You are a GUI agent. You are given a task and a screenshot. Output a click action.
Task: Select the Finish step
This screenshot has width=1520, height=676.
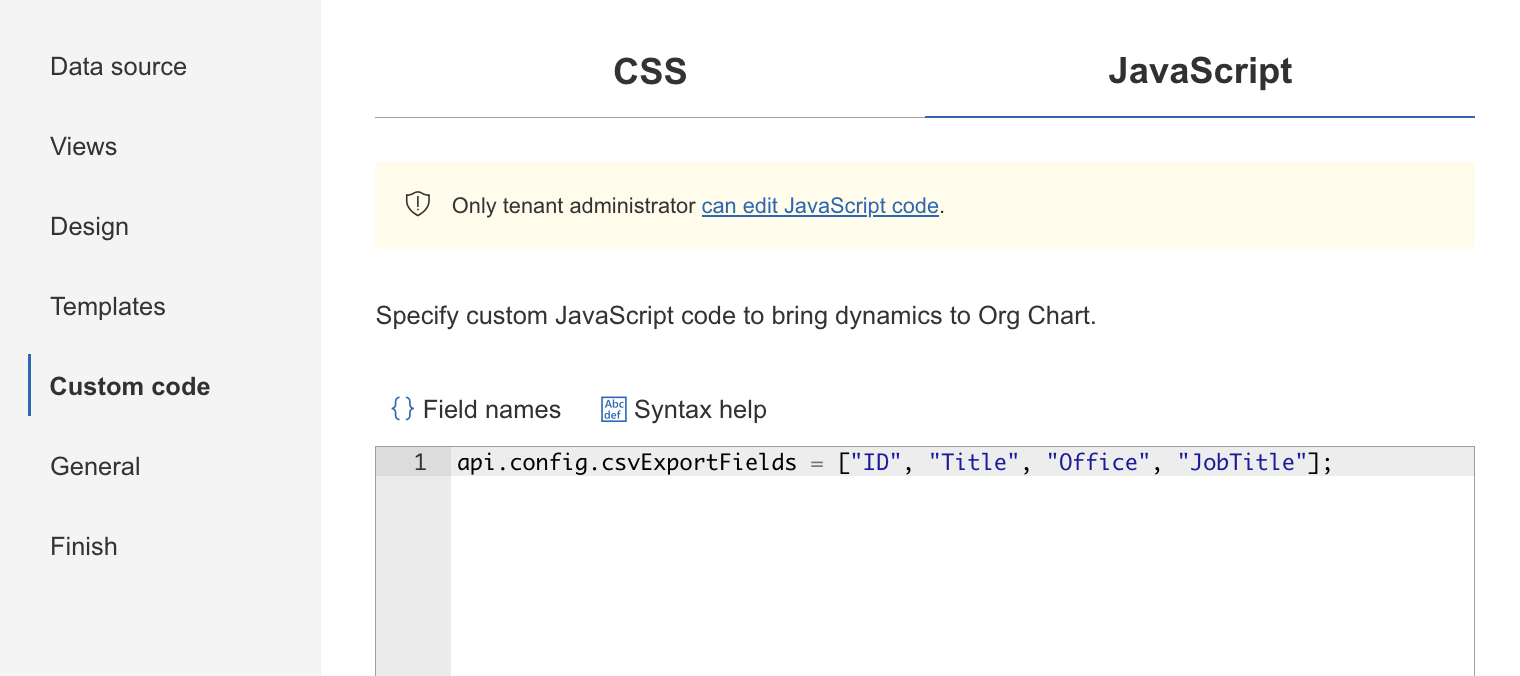(83, 546)
